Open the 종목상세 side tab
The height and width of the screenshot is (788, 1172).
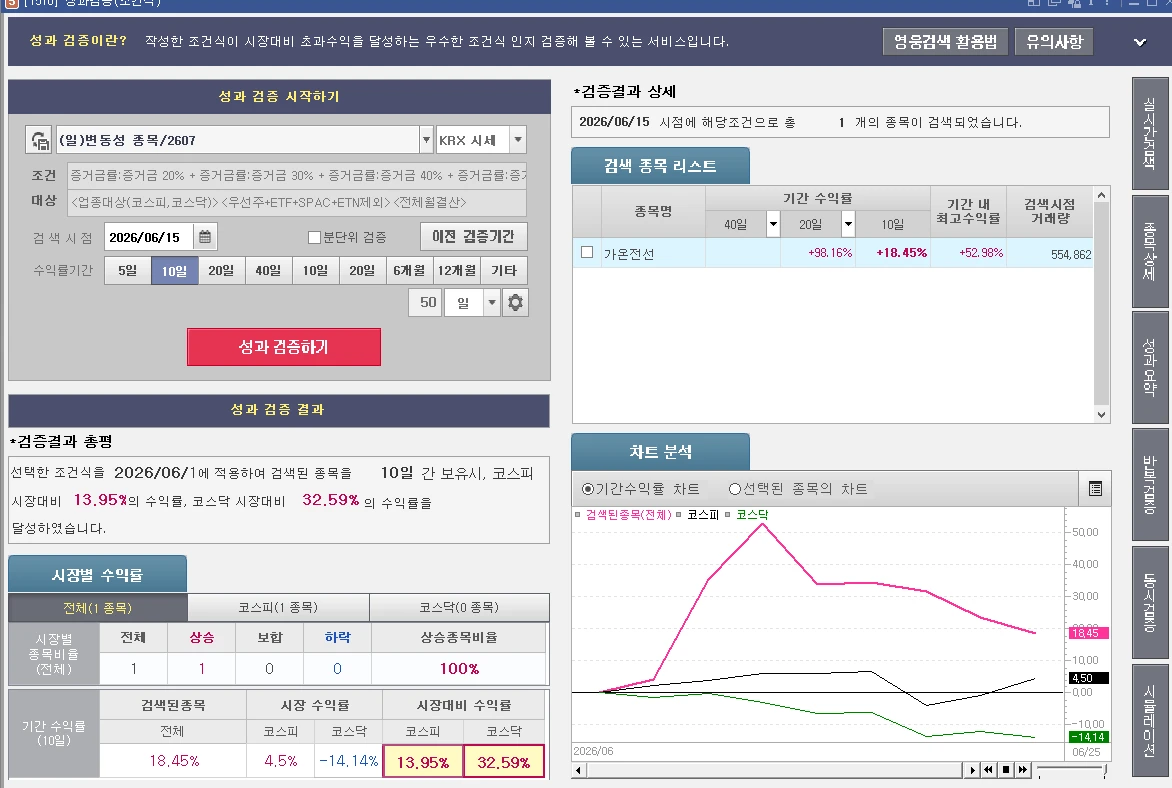click(1150, 251)
